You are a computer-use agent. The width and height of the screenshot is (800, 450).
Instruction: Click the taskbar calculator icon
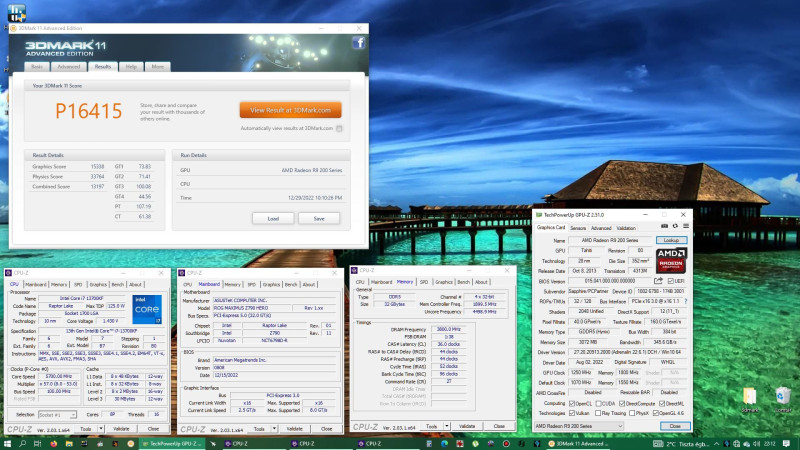429,444
